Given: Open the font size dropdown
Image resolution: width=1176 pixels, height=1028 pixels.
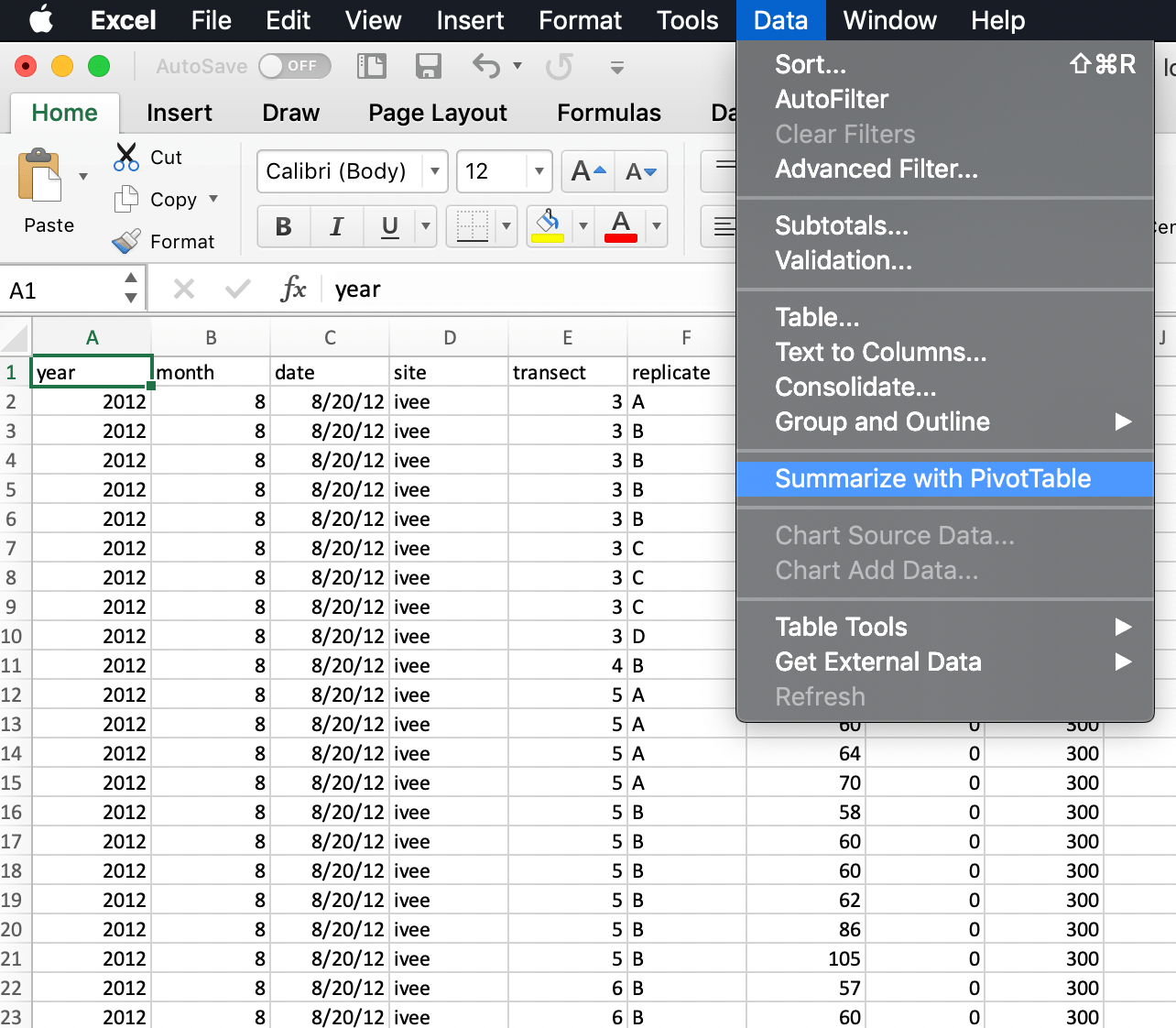Looking at the screenshot, I should pyautogui.click(x=539, y=171).
